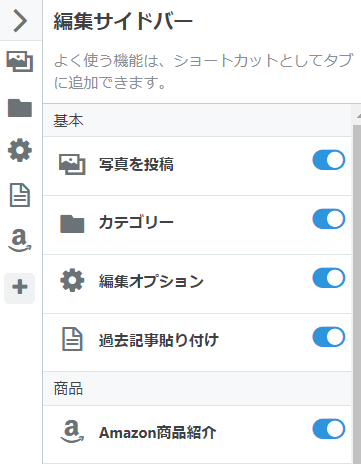361x464 pixels.
Task: Click the gear icon beside 編集オプション
Action: 72,281
